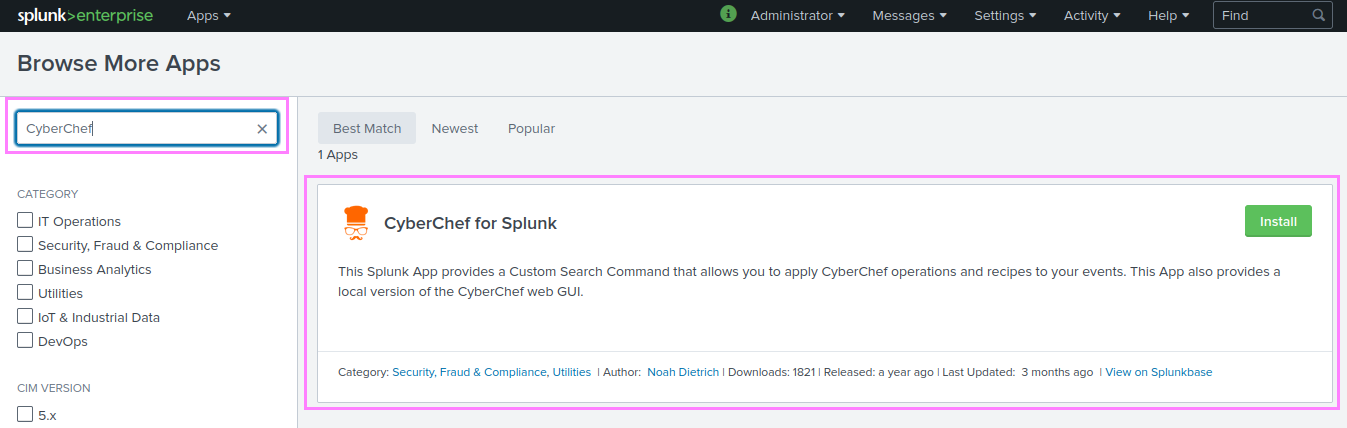Check IoT & Industrial Data category
This screenshot has height=428, width=1347.
click(x=25, y=316)
